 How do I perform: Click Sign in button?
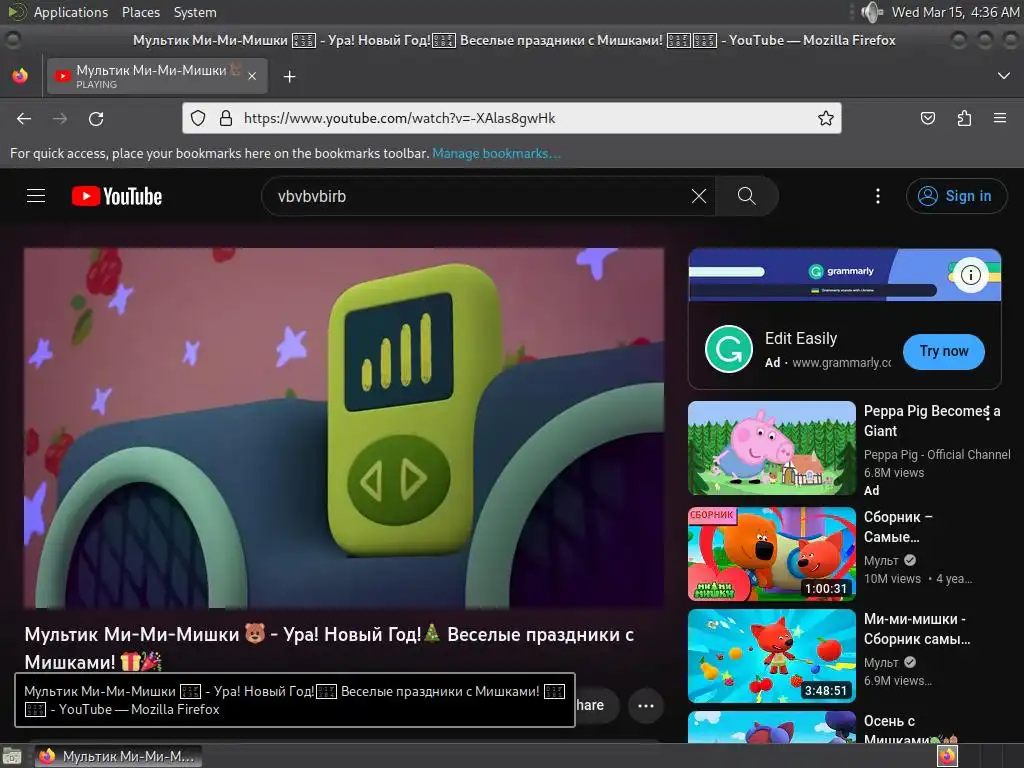tap(956, 196)
